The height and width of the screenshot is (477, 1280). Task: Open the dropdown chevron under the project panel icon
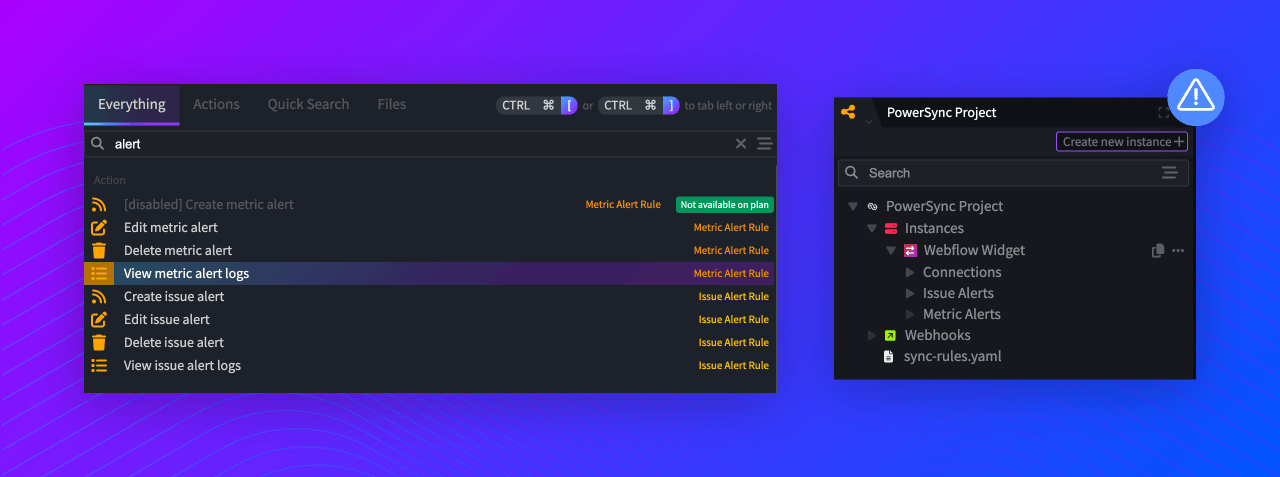pos(868,121)
